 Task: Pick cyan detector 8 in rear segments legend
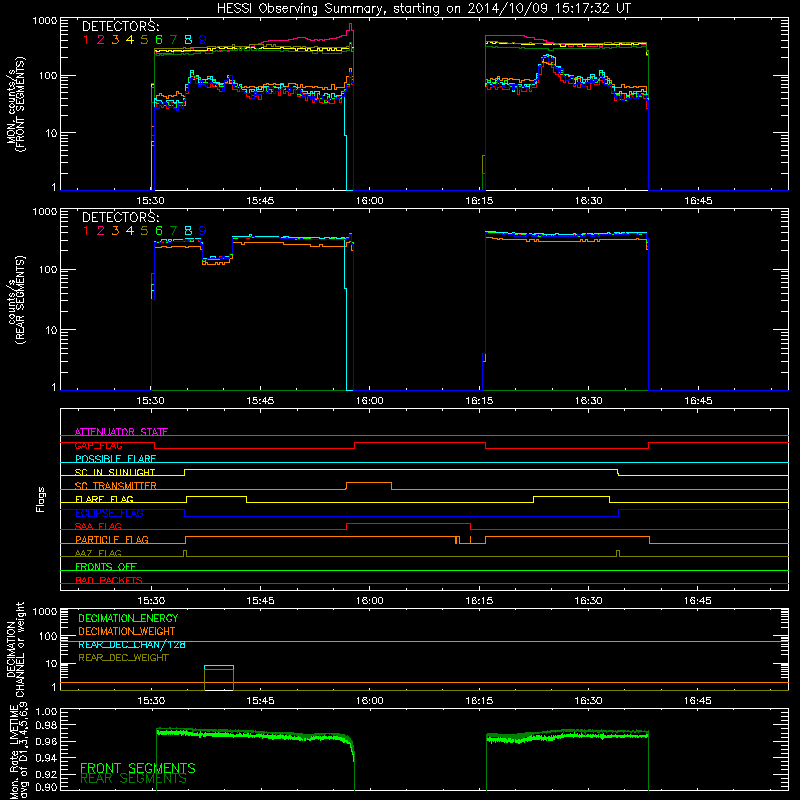tap(188, 231)
